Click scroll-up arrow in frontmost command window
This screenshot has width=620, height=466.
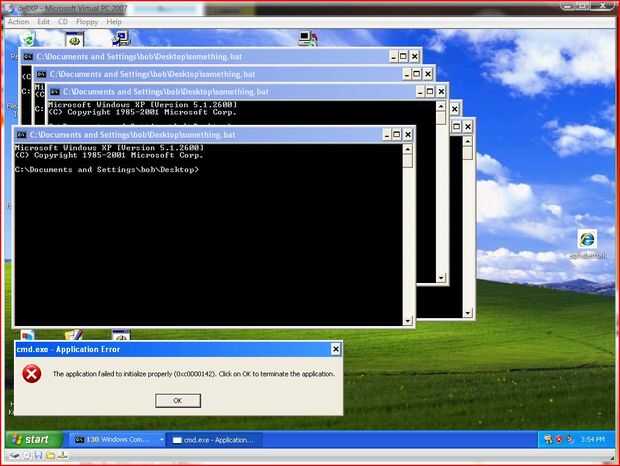pyautogui.click(x=407, y=149)
